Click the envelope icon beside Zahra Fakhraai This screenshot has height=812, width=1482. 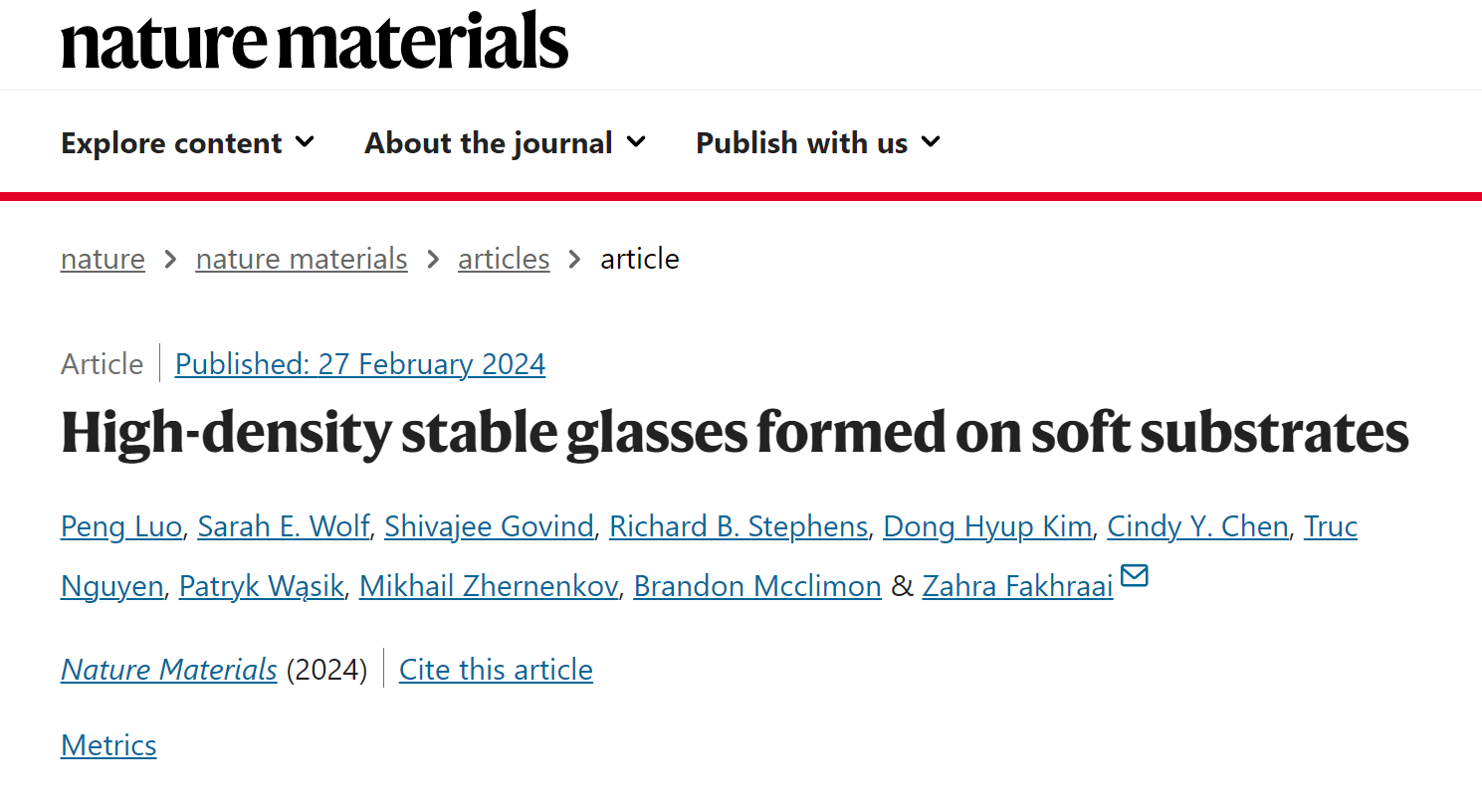[1135, 575]
